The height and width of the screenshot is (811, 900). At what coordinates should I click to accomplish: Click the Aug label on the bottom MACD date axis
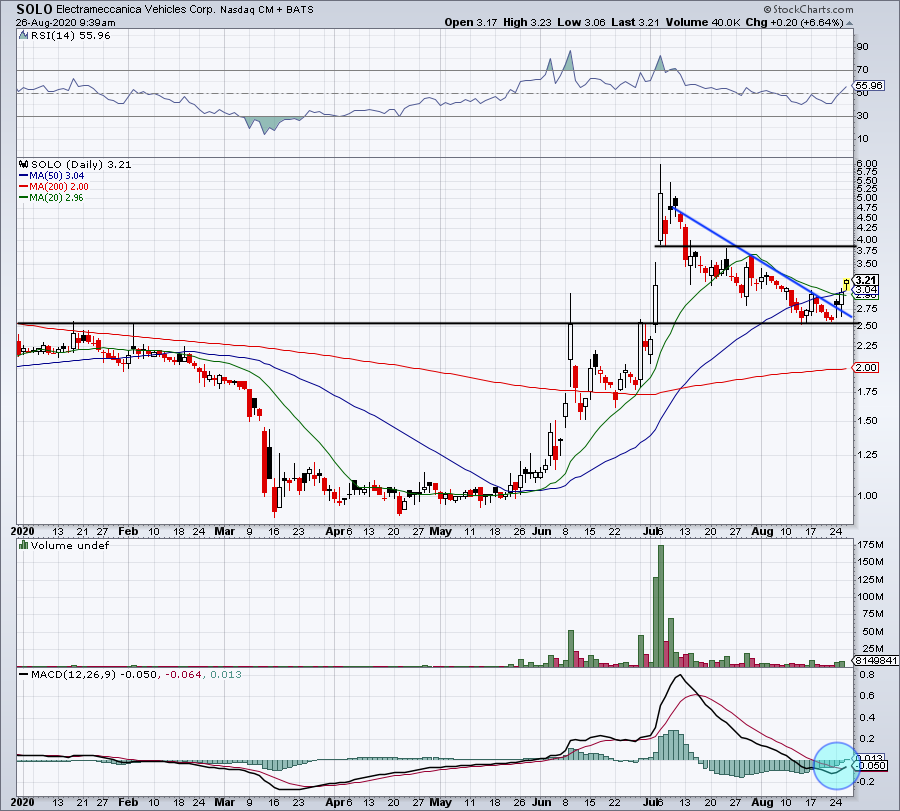pyautogui.click(x=762, y=802)
